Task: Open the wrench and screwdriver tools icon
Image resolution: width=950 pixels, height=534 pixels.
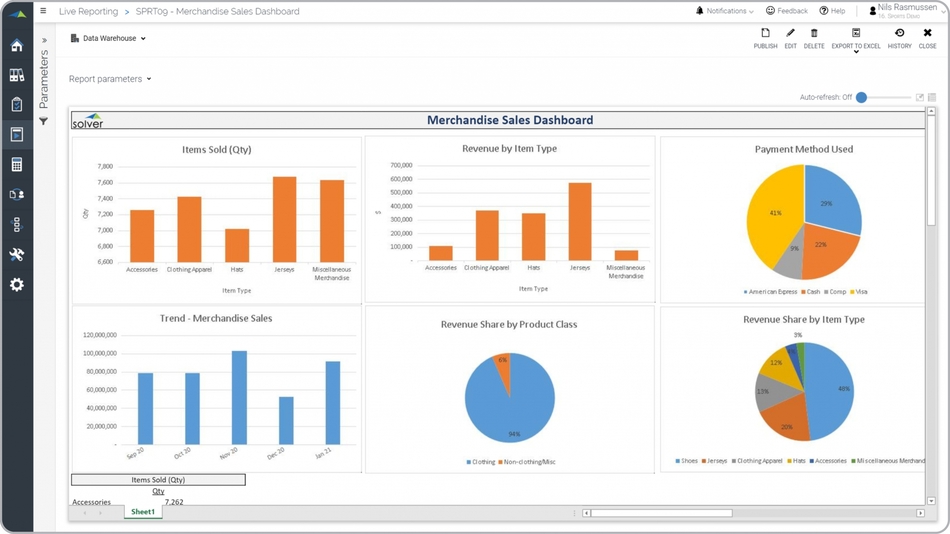Action: coord(17,255)
